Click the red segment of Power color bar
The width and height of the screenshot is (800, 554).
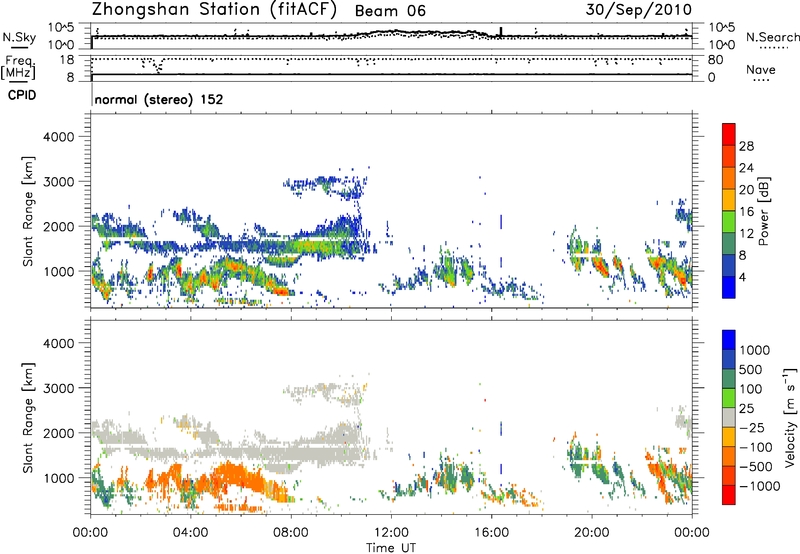pos(729,134)
